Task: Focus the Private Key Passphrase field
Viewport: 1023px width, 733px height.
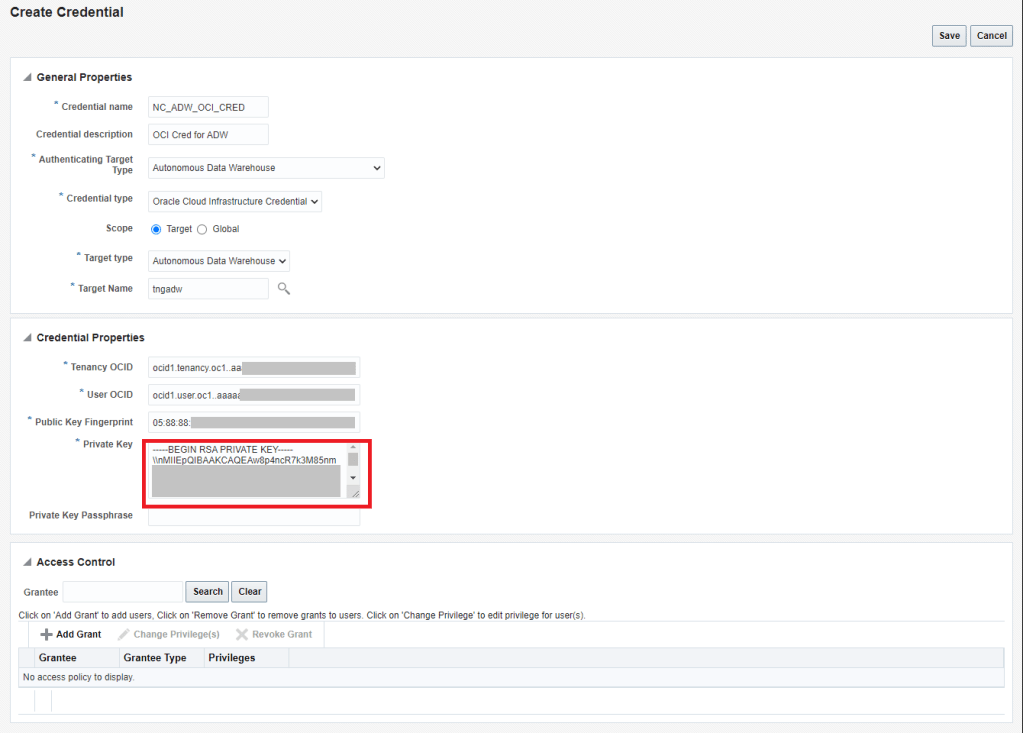Action: [253, 516]
